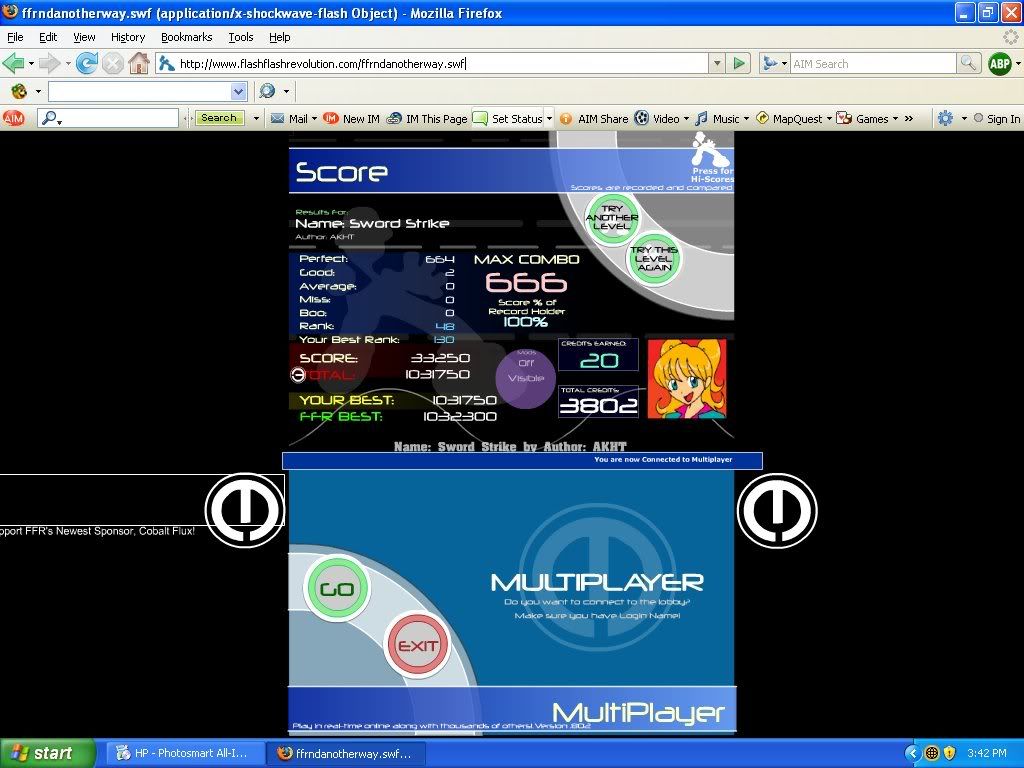Click the AIM Search input field
This screenshot has width=1024, height=768.
[x=873, y=63]
